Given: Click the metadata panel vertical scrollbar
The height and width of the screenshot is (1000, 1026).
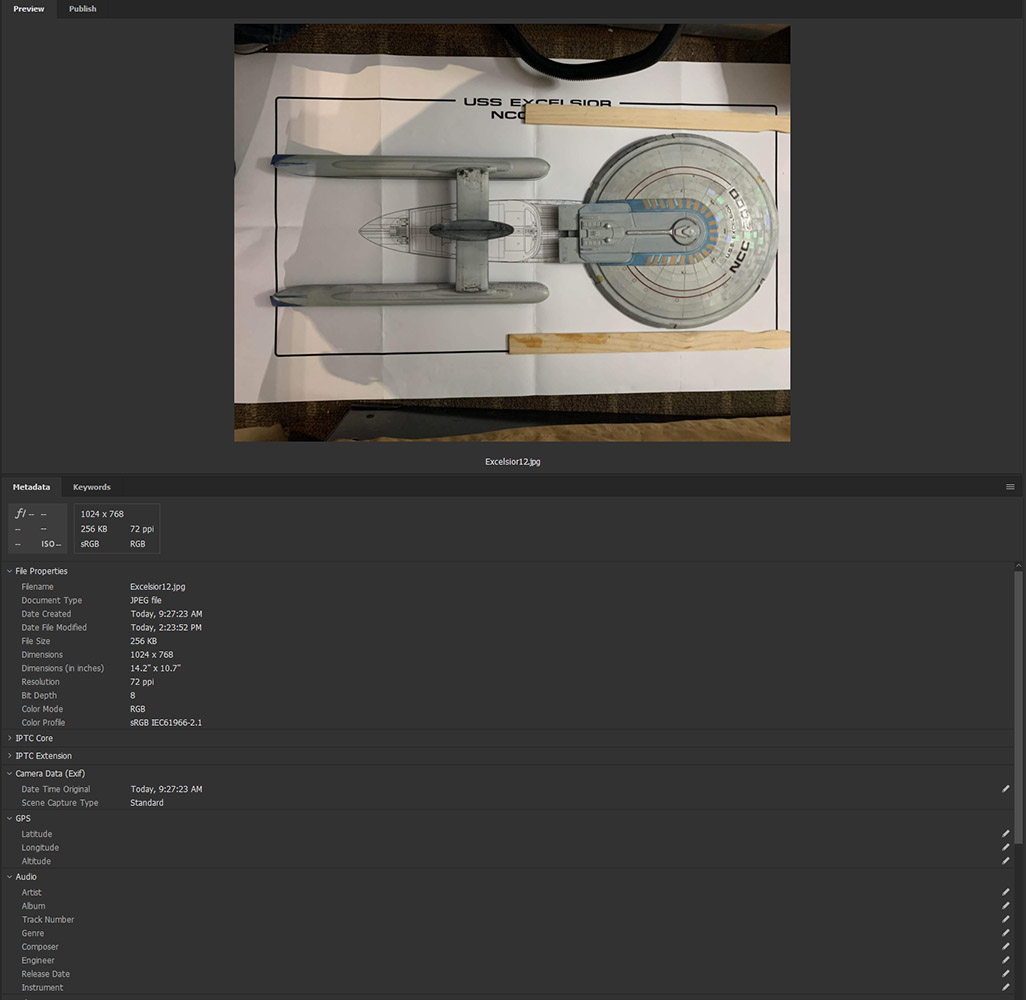Looking at the screenshot, I should point(1018,707).
